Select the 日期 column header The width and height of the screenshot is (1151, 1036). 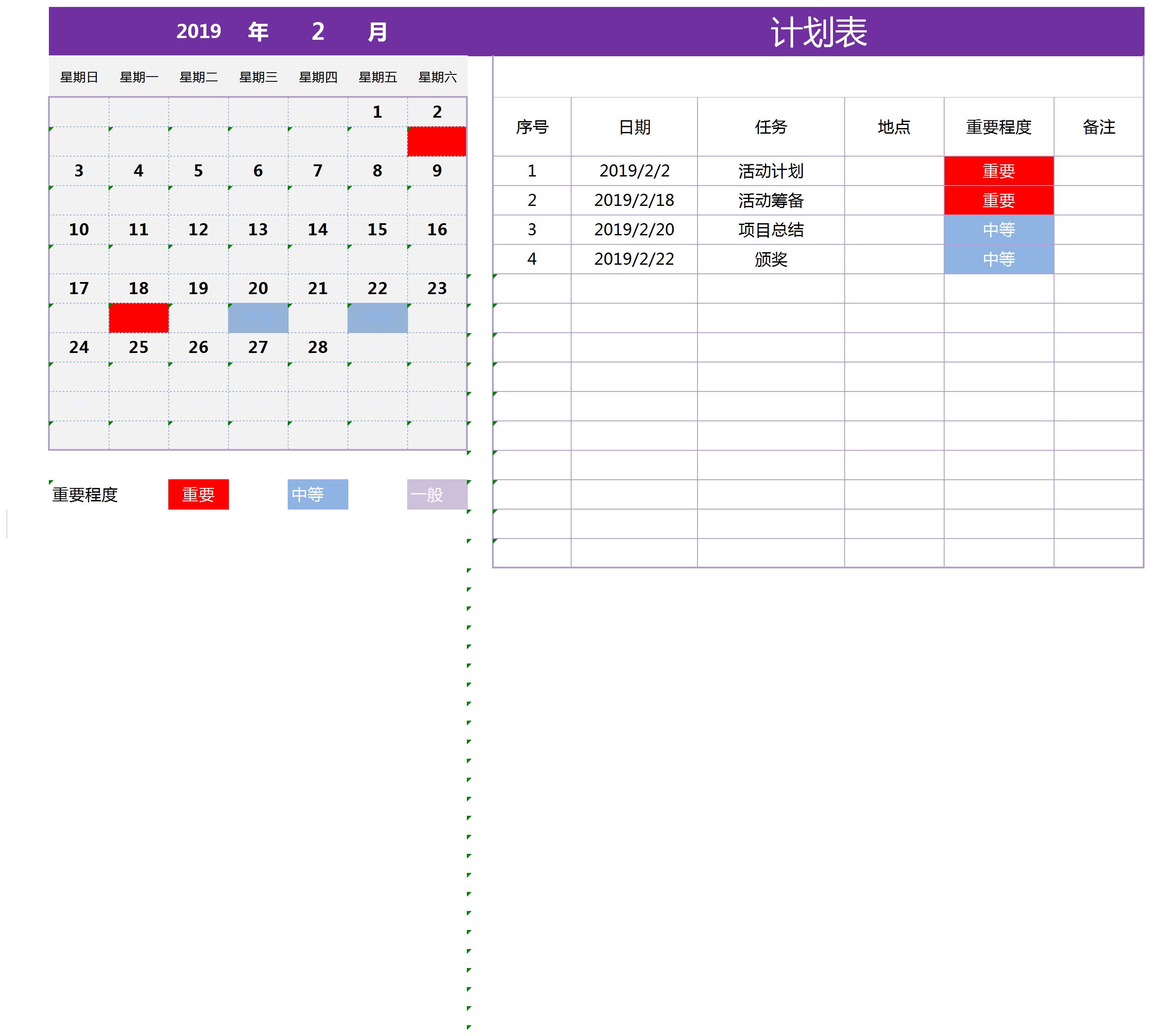634,127
